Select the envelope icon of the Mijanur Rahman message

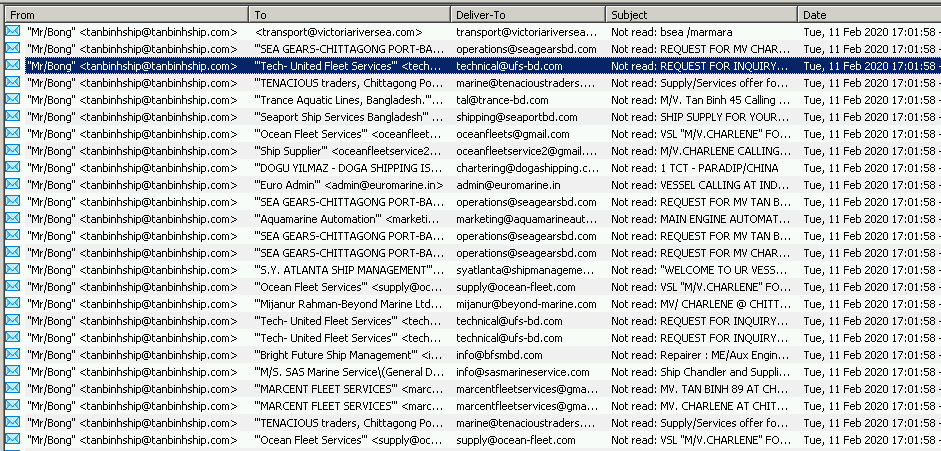click(13, 303)
